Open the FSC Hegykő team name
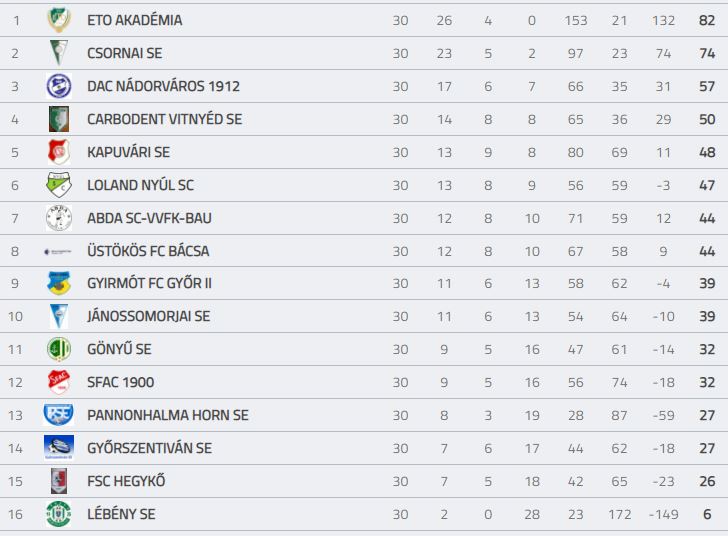The width and height of the screenshot is (728, 536). tap(126, 481)
